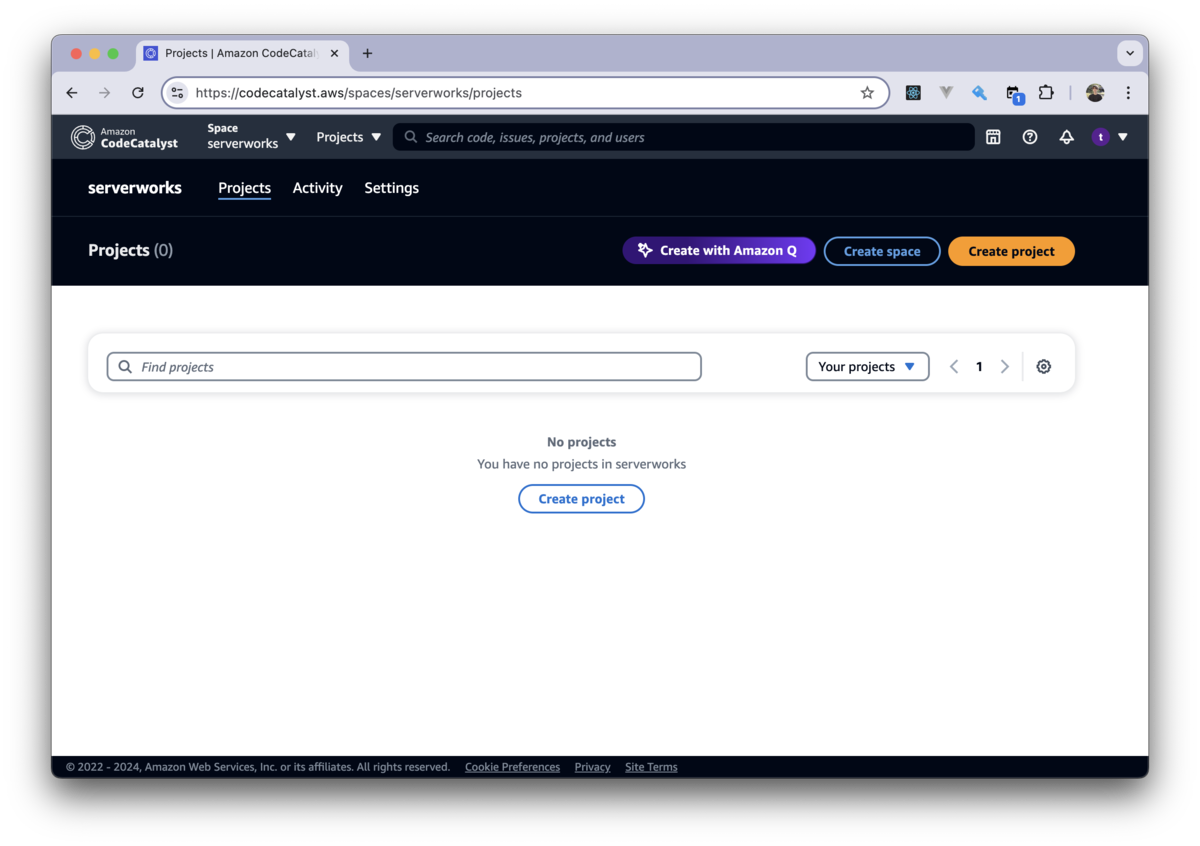1200x846 pixels.
Task: Expand the Projects dropdown in top bar
Action: point(348,137)
